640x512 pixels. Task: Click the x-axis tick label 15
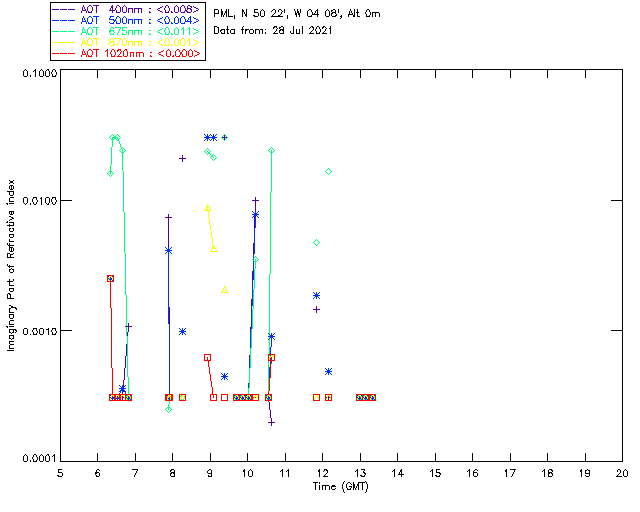click(x=435, y=473)
